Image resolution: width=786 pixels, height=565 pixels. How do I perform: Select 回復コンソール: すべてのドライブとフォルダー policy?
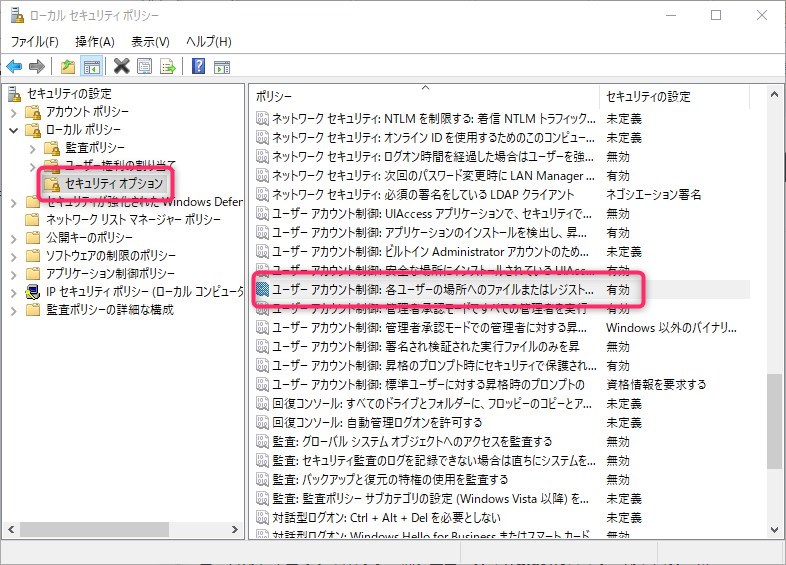click(502, 404)
